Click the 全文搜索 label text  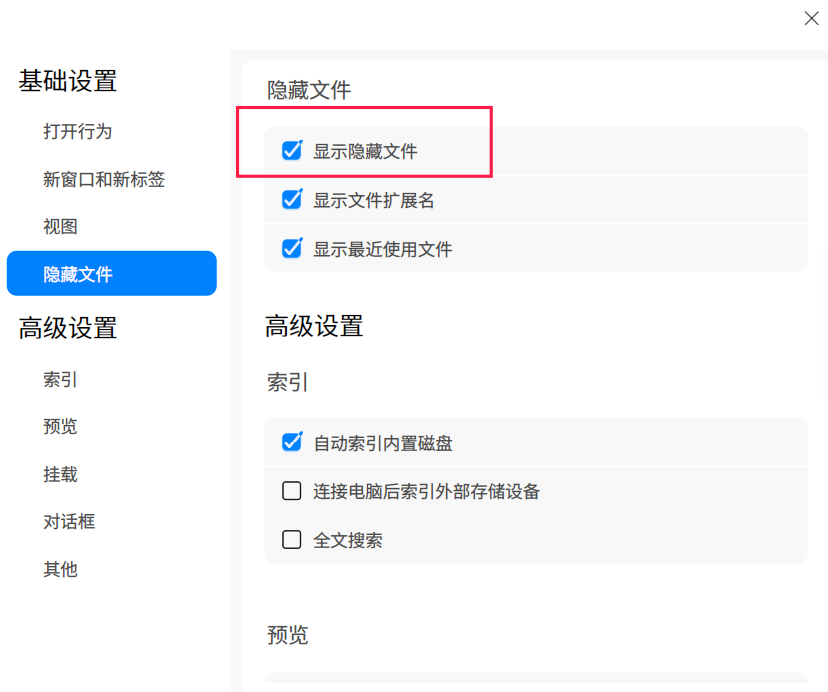[x=347, y=540]
